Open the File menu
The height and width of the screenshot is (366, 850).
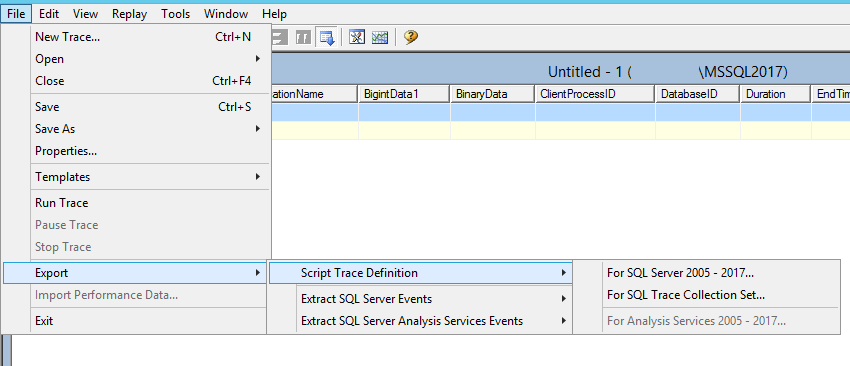point(16,14)
